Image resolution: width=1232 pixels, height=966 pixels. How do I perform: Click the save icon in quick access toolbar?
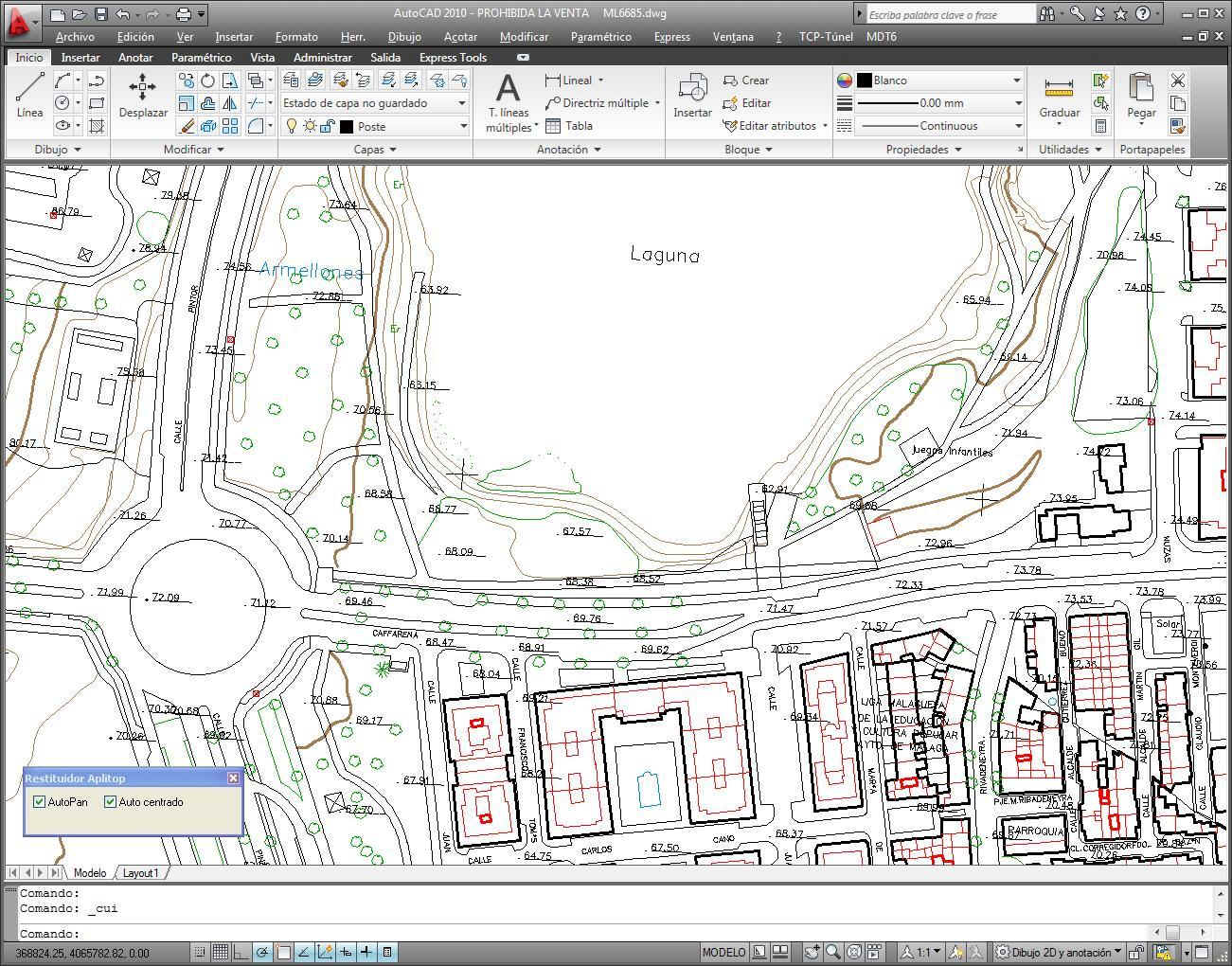coord(101,14)
